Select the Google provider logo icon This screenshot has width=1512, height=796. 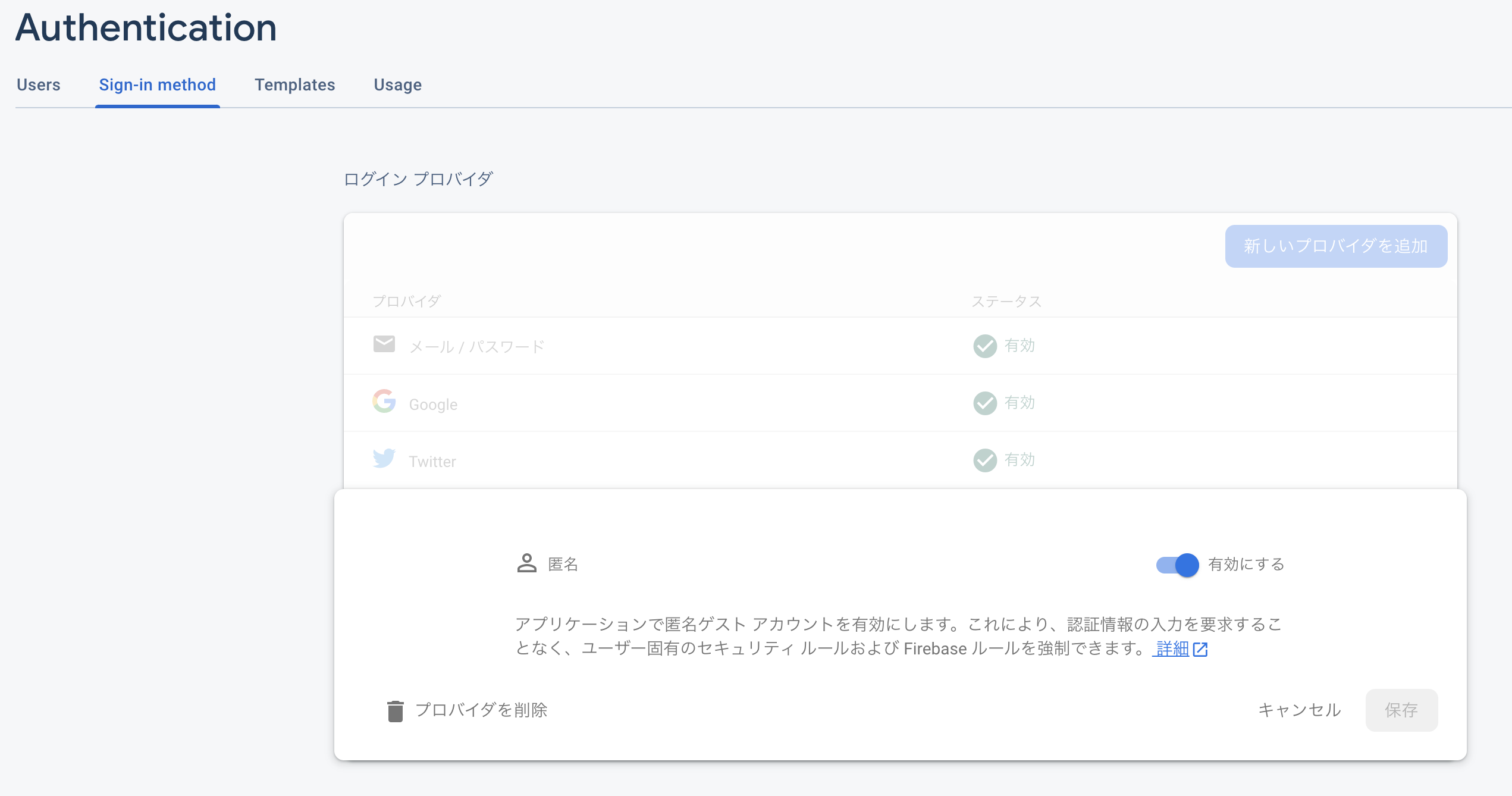point(384,401)
